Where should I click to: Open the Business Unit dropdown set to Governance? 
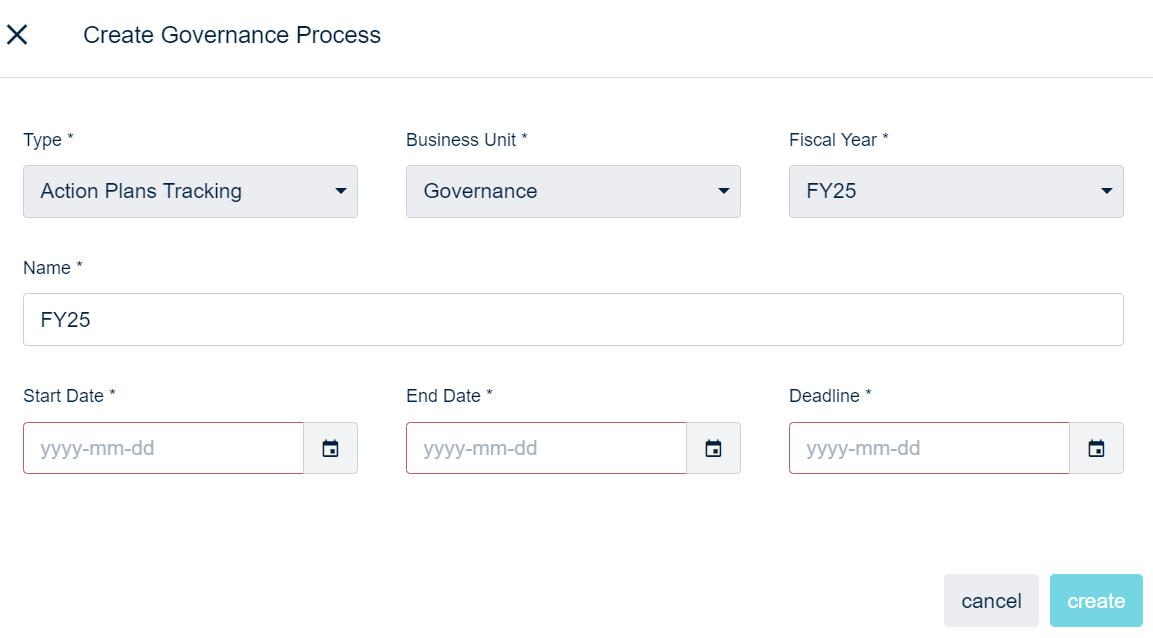(573, 191)
